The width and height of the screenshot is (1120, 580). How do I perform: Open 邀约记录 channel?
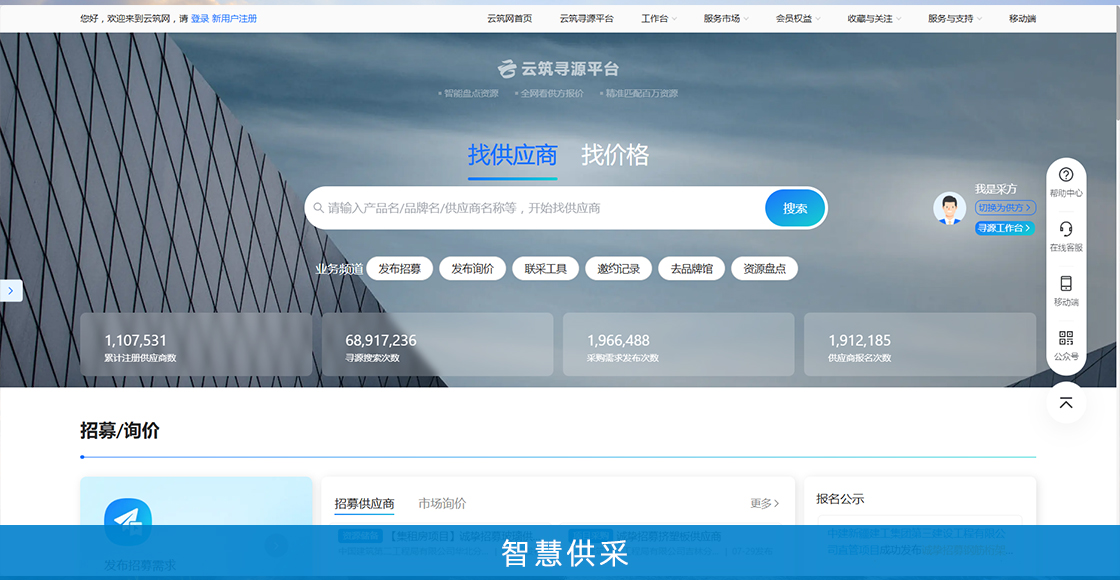point(619,269)
